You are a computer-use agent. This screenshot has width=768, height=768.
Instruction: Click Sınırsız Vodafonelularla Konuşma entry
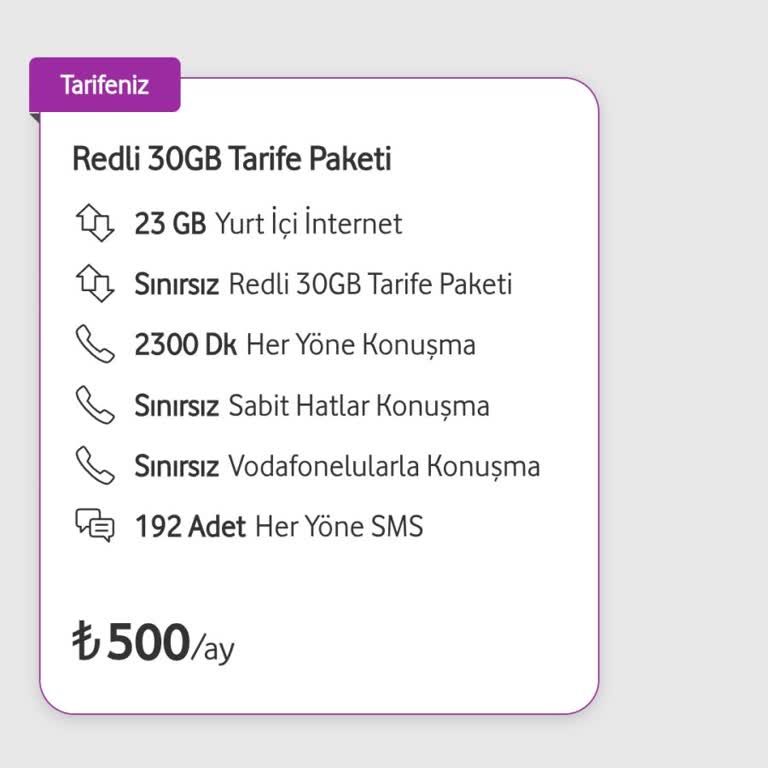(337, 466)
